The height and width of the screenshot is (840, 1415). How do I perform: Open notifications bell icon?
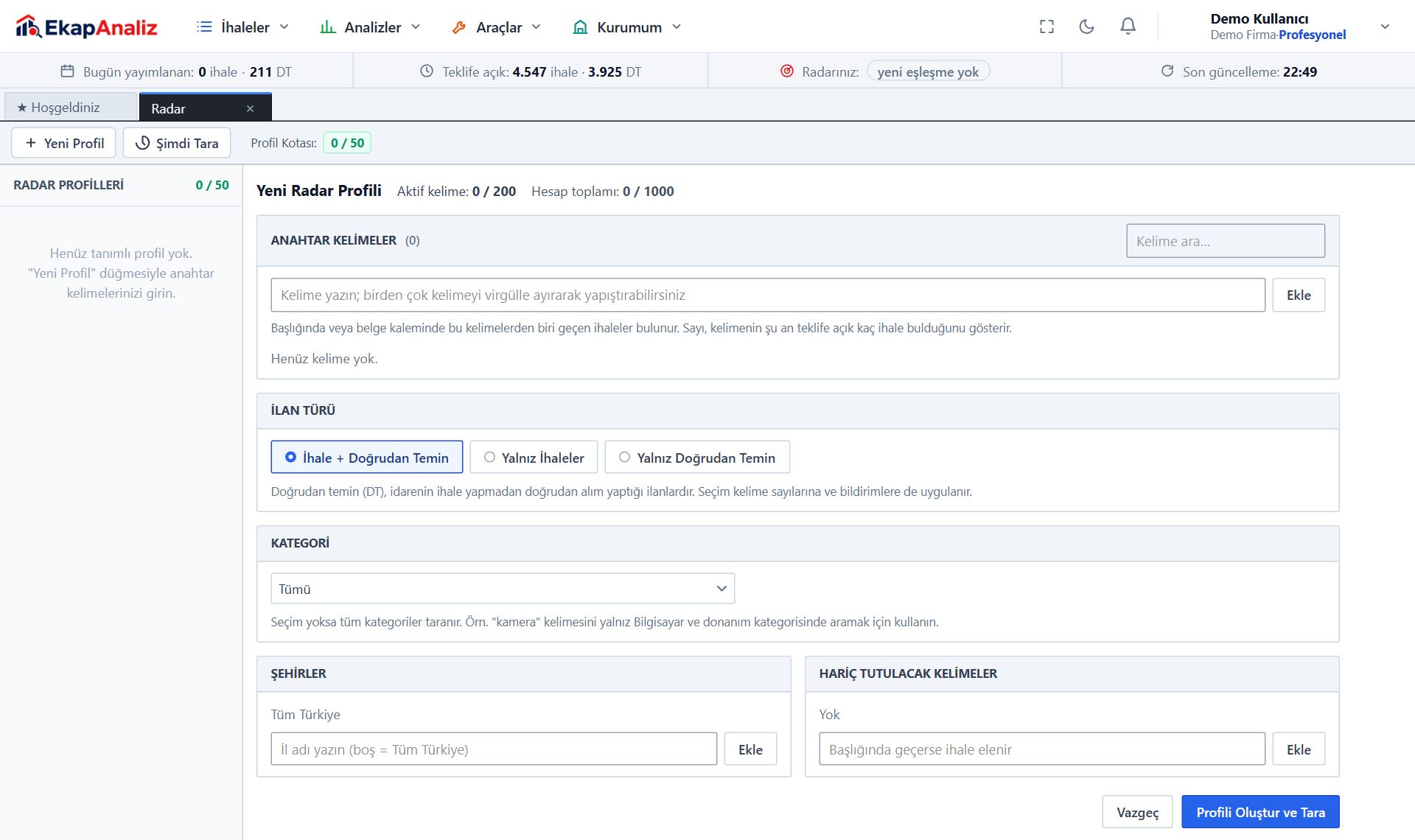(1128, 27)
